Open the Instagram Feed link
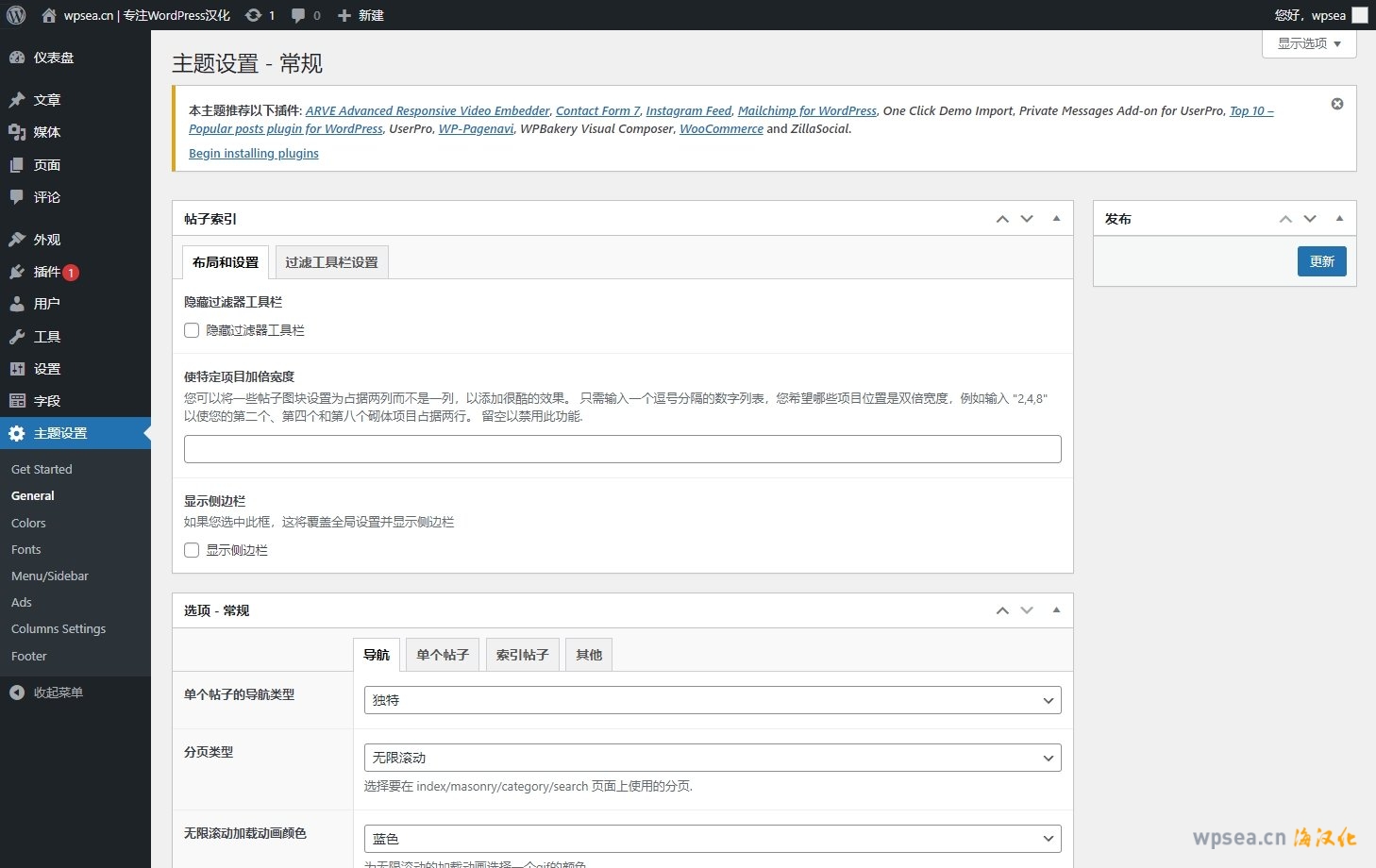 (x=689, y=110)
